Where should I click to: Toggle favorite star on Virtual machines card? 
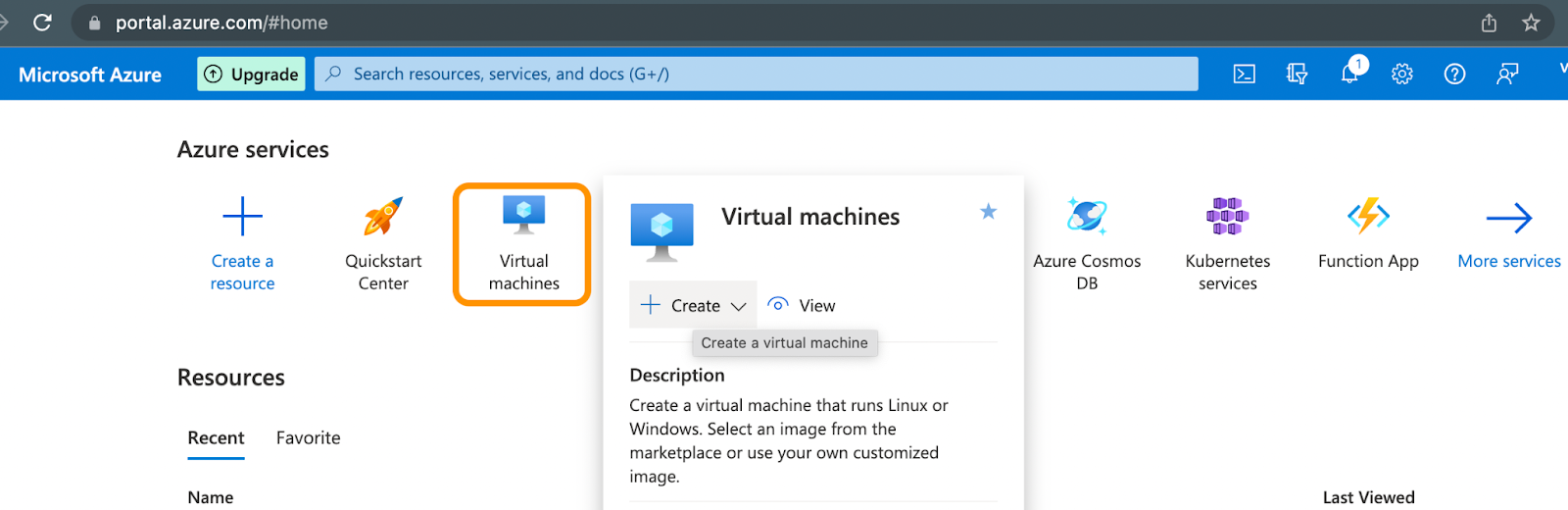[x=989, y=211]
